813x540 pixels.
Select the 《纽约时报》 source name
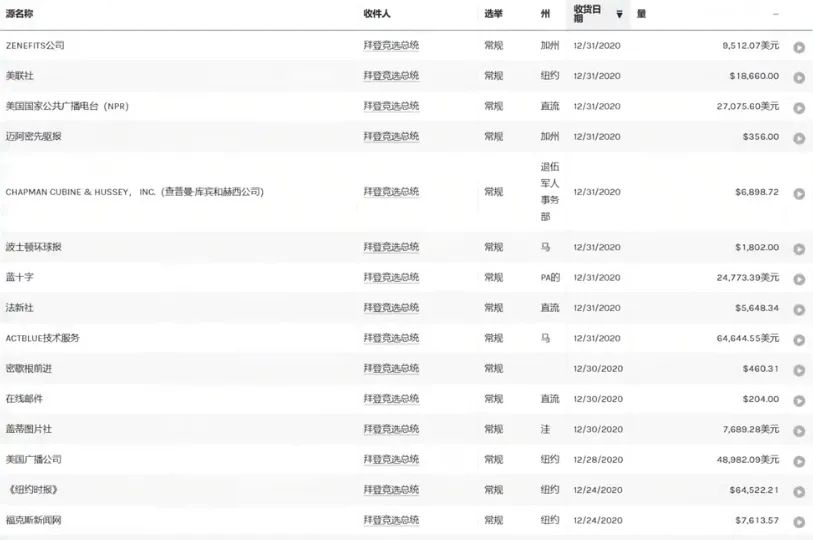[33, 490]
